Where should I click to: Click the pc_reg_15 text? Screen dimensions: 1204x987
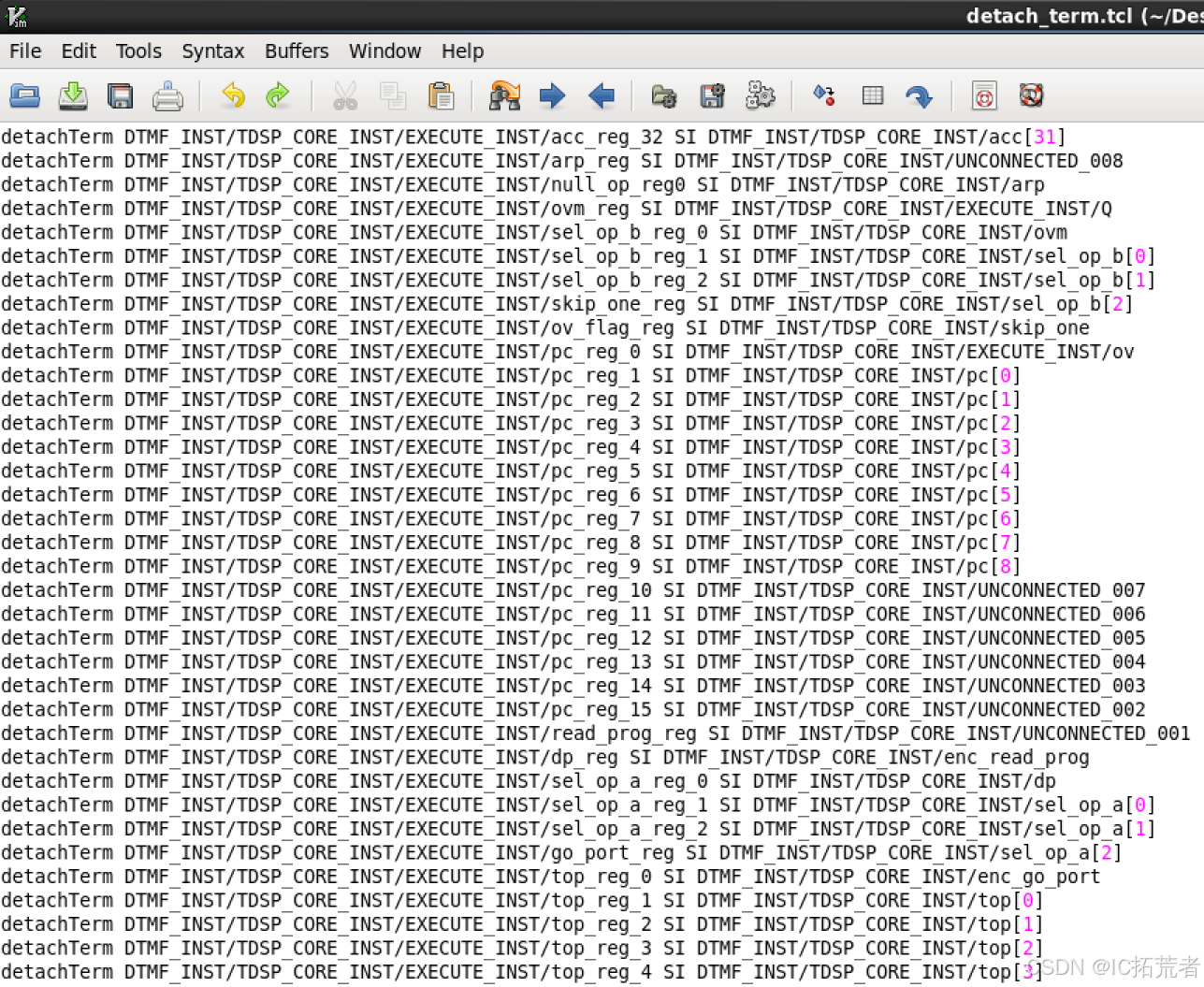[602, 710]
